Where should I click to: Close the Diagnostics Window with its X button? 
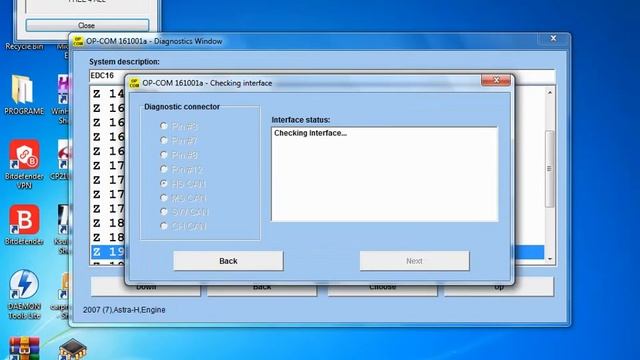[553, 38]
